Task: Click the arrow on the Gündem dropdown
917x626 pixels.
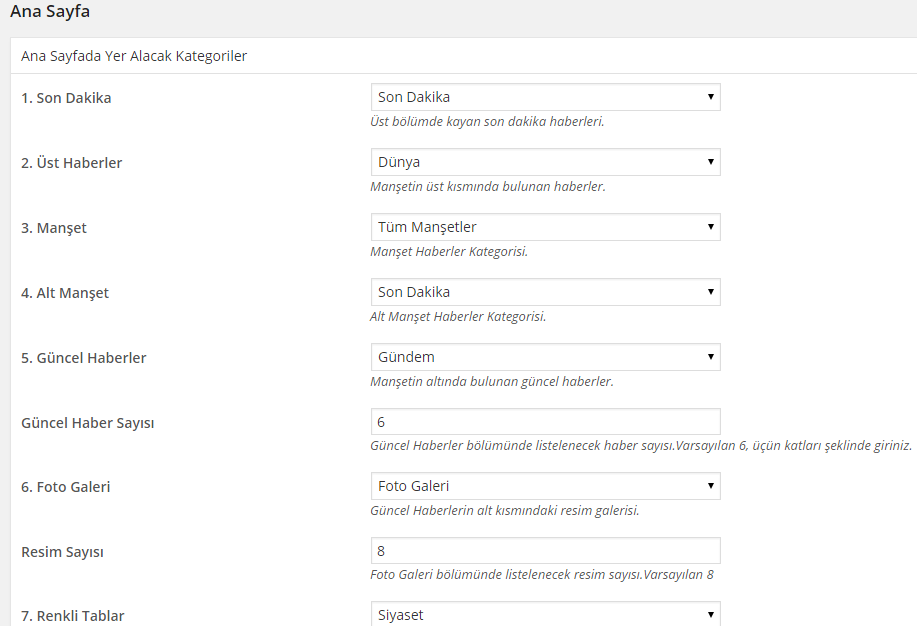Action: [711, 357]
